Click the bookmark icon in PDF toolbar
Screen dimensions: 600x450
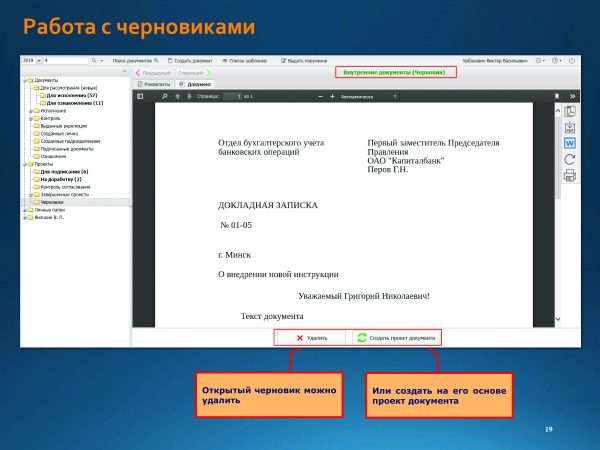[555, 96]
